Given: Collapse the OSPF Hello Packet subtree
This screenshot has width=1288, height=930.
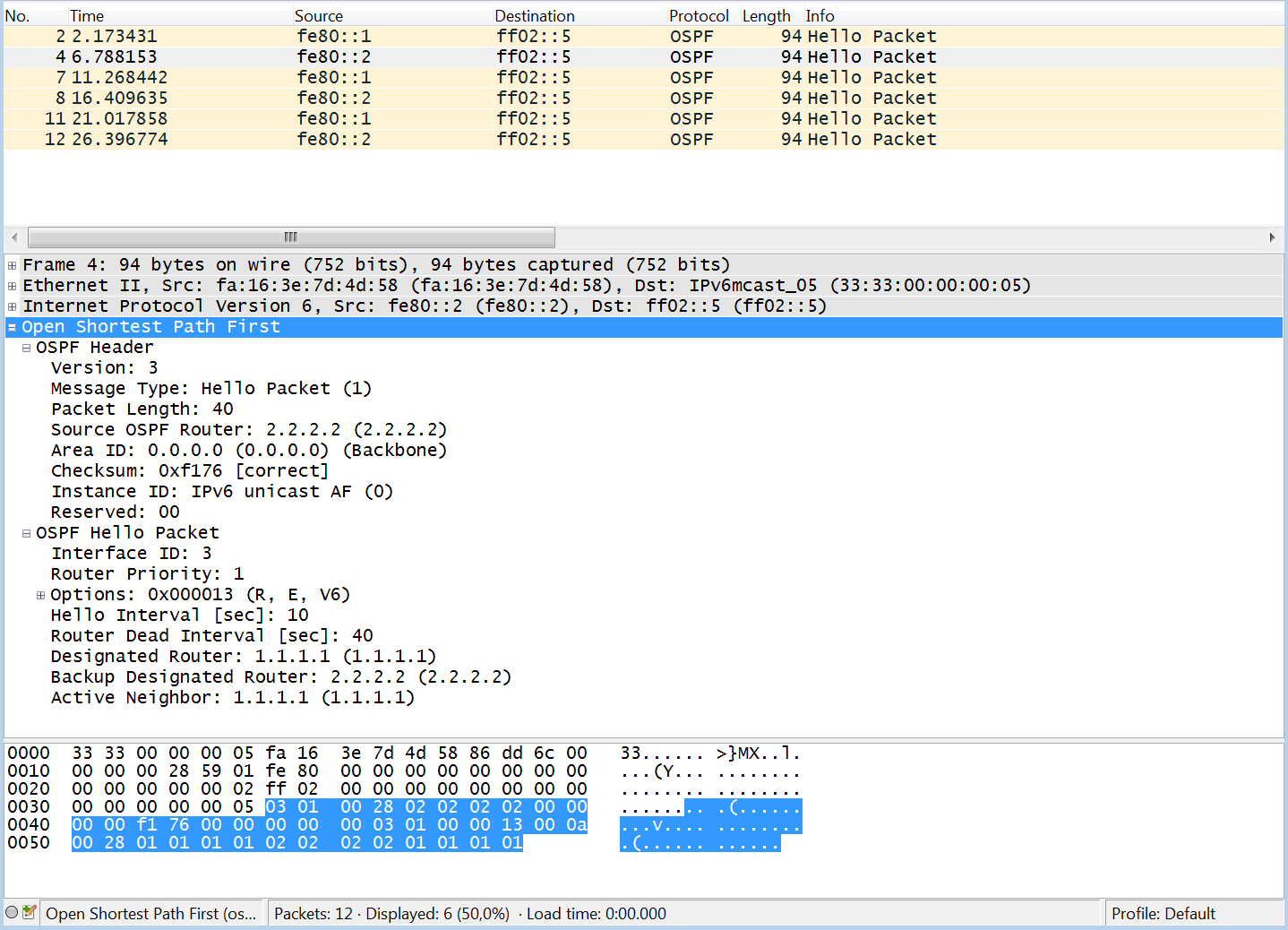Looking at the screenshot, I should tap(26, 533).
